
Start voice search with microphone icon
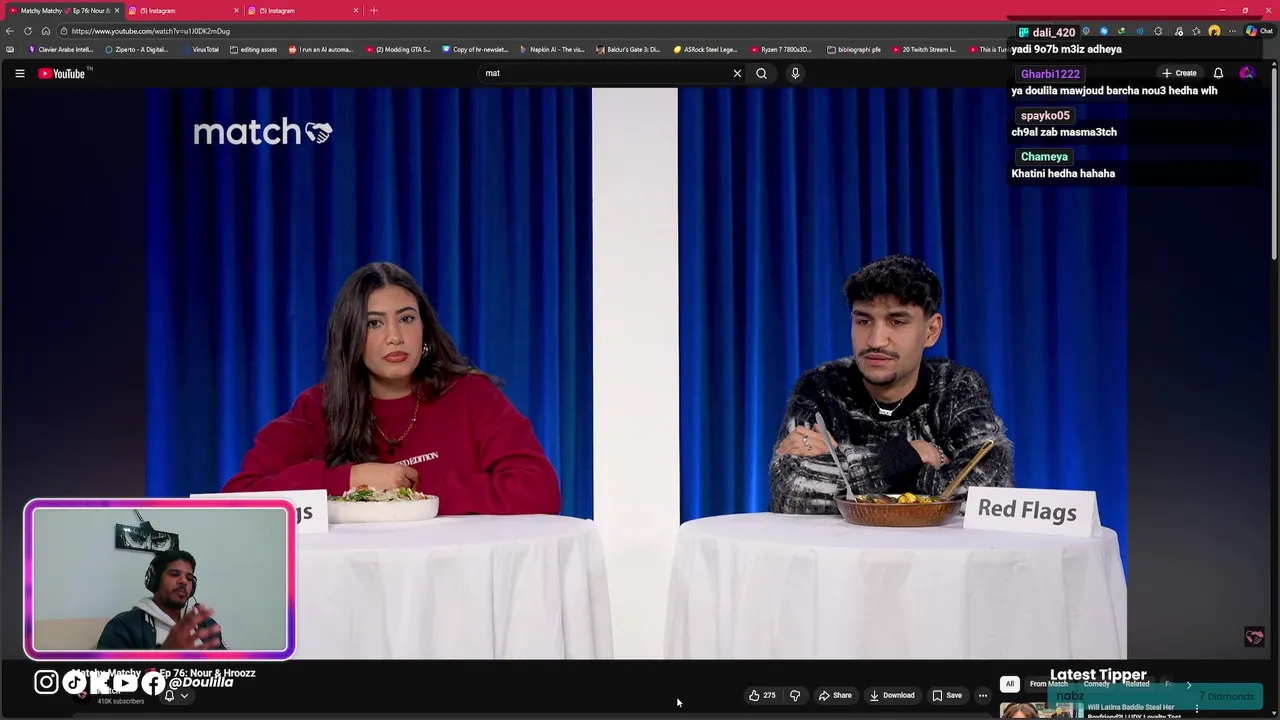click(x=795, y=73)
